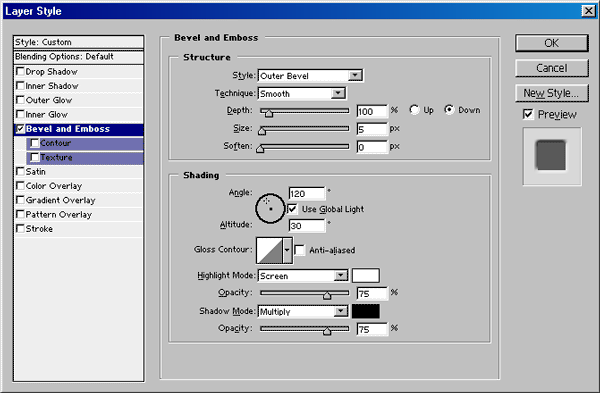Enable the Texture checkbox
Image resolution: width=600 pixels, height=393 pixels.
[35, 157]
